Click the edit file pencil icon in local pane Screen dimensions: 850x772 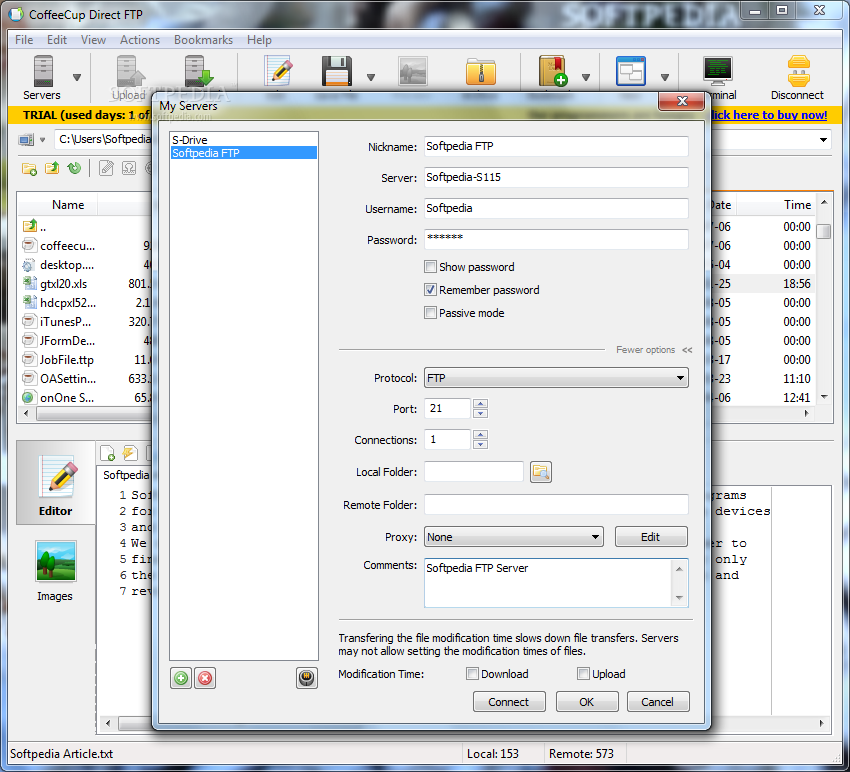tap(106, 169)
